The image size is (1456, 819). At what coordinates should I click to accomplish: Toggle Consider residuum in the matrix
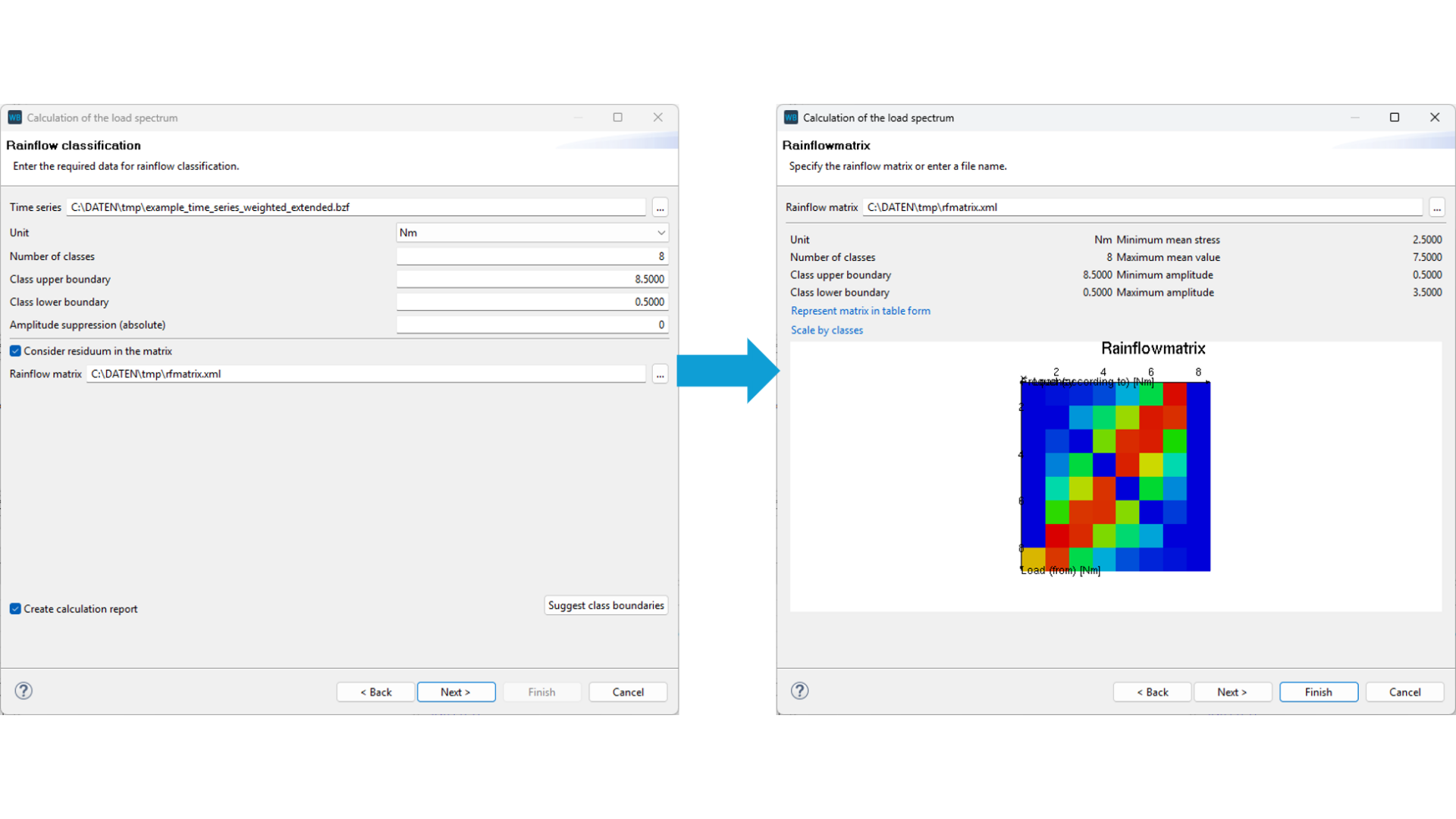[x=15, y=351]
